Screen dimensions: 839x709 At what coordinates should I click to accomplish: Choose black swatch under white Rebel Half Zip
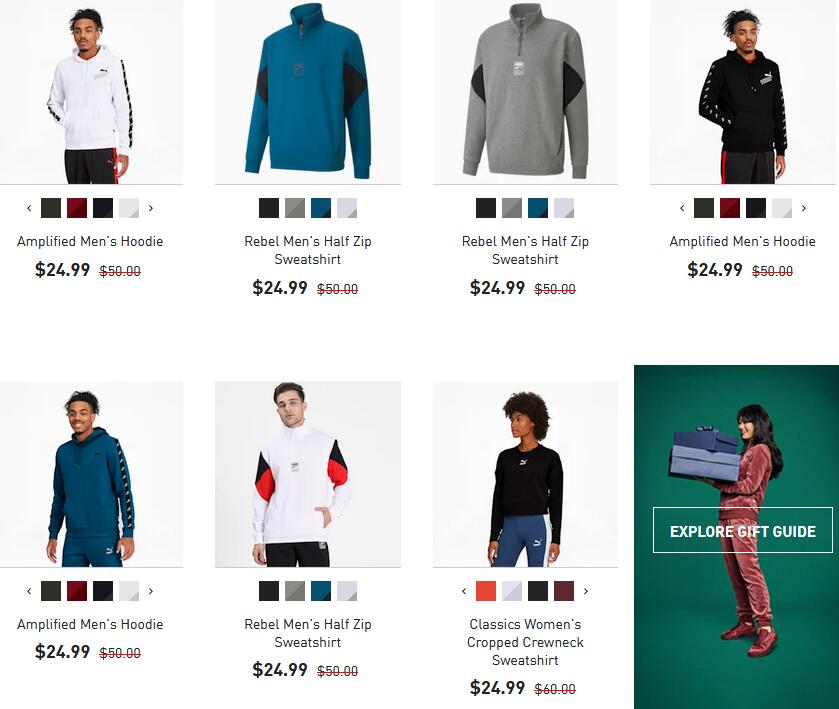(x=269, y=591)
